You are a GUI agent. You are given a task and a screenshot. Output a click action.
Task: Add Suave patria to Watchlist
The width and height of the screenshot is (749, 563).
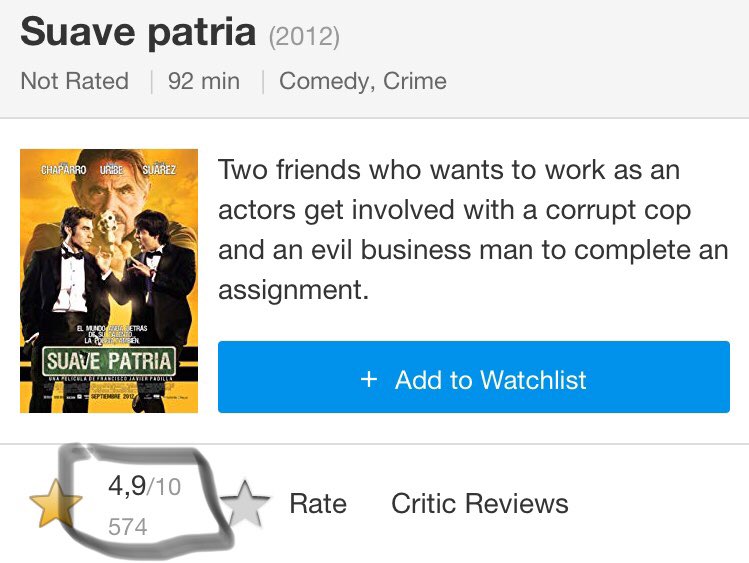click(x=474, y=377)
